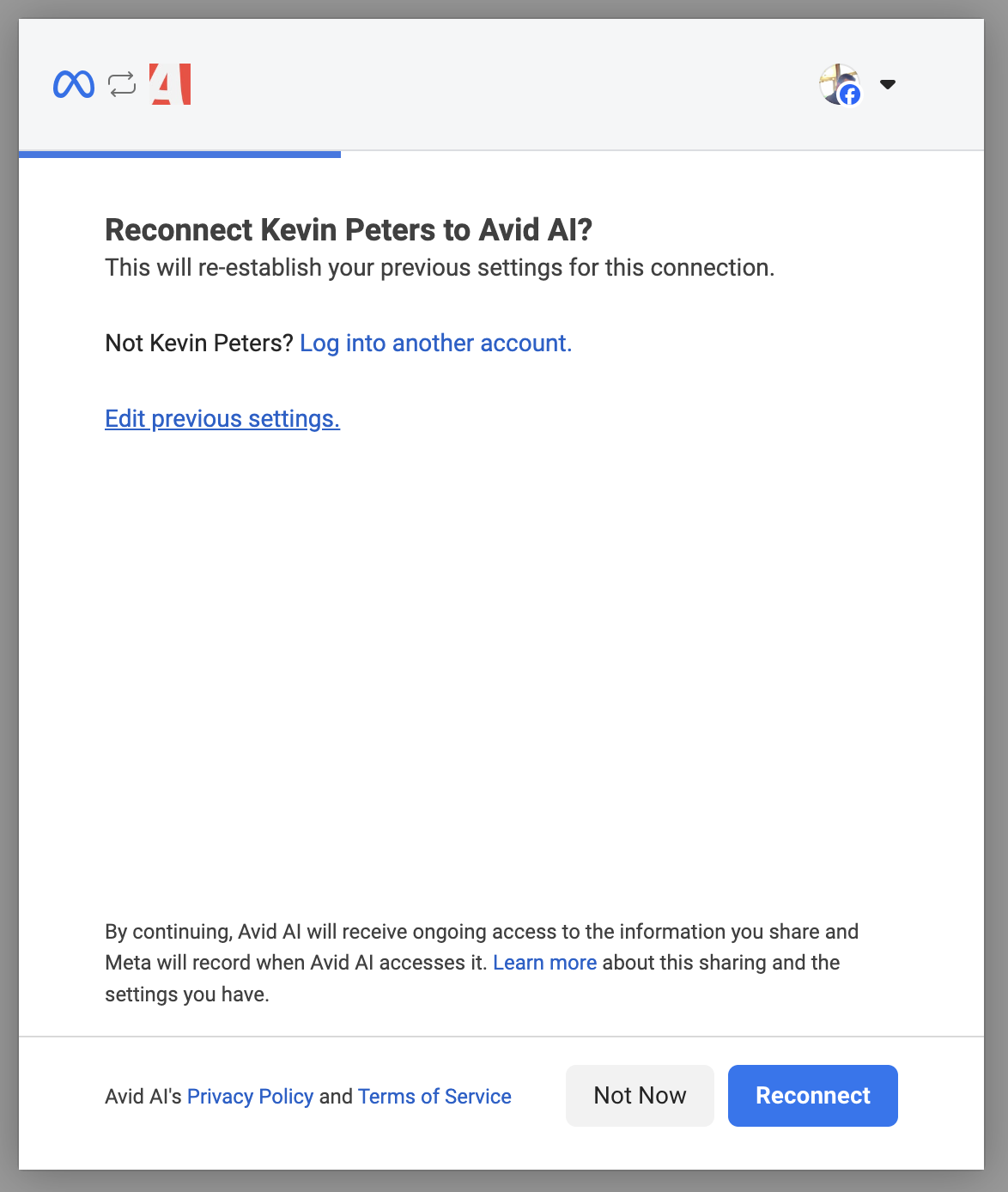
Task: Click the 'Not Kevin Peters?' text
Action: (x=199, y=344)
